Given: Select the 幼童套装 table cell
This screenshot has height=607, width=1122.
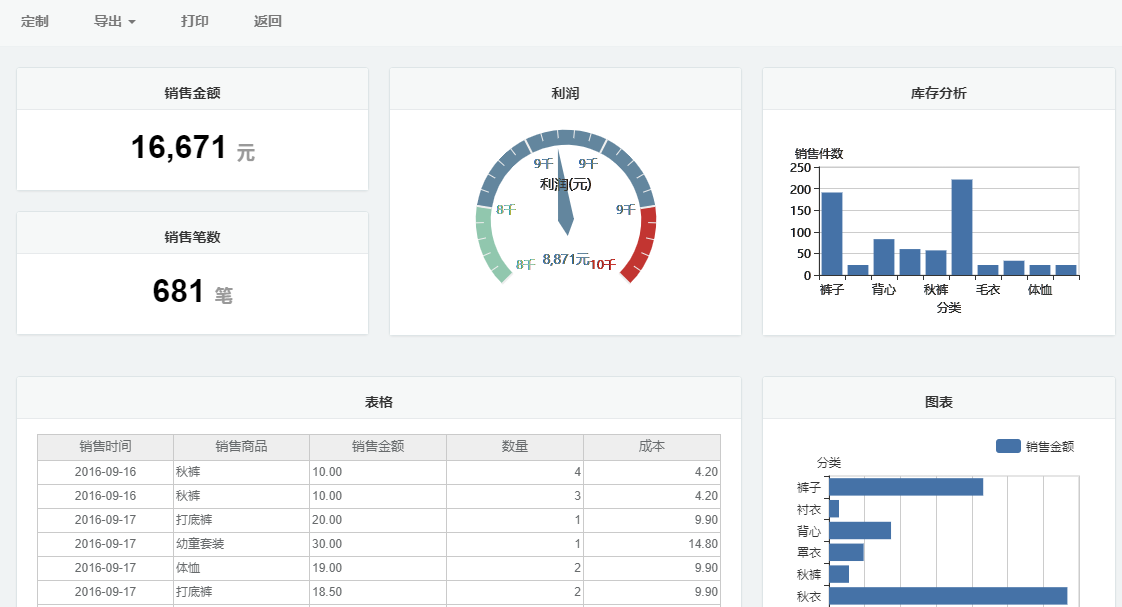Looking at the screenshot, I should coord(200,544).
